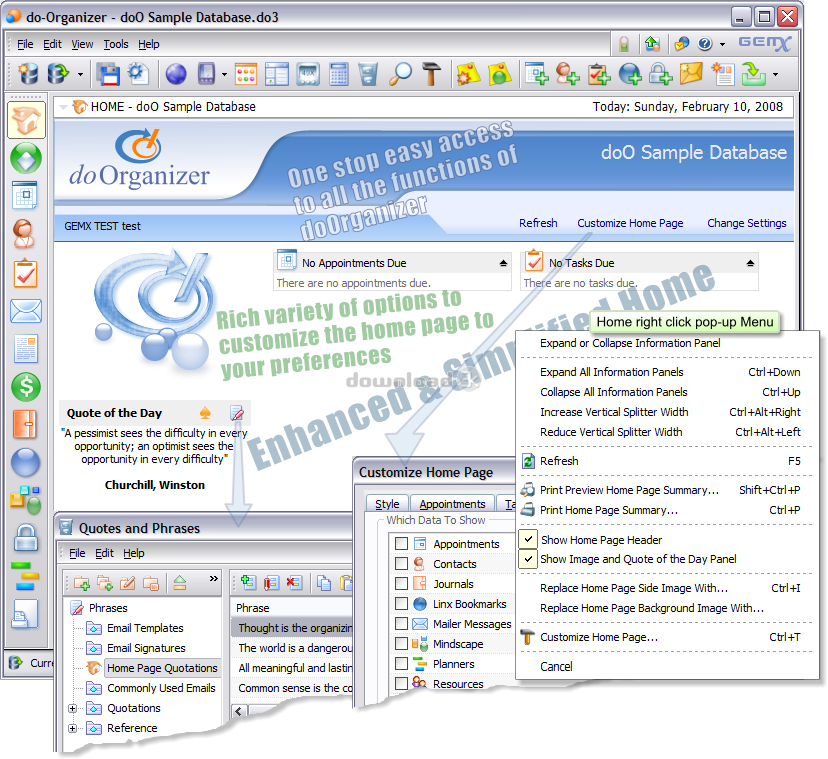Open the View menu in main window
This screenshot has width=828, height=759.
[82, 44]
